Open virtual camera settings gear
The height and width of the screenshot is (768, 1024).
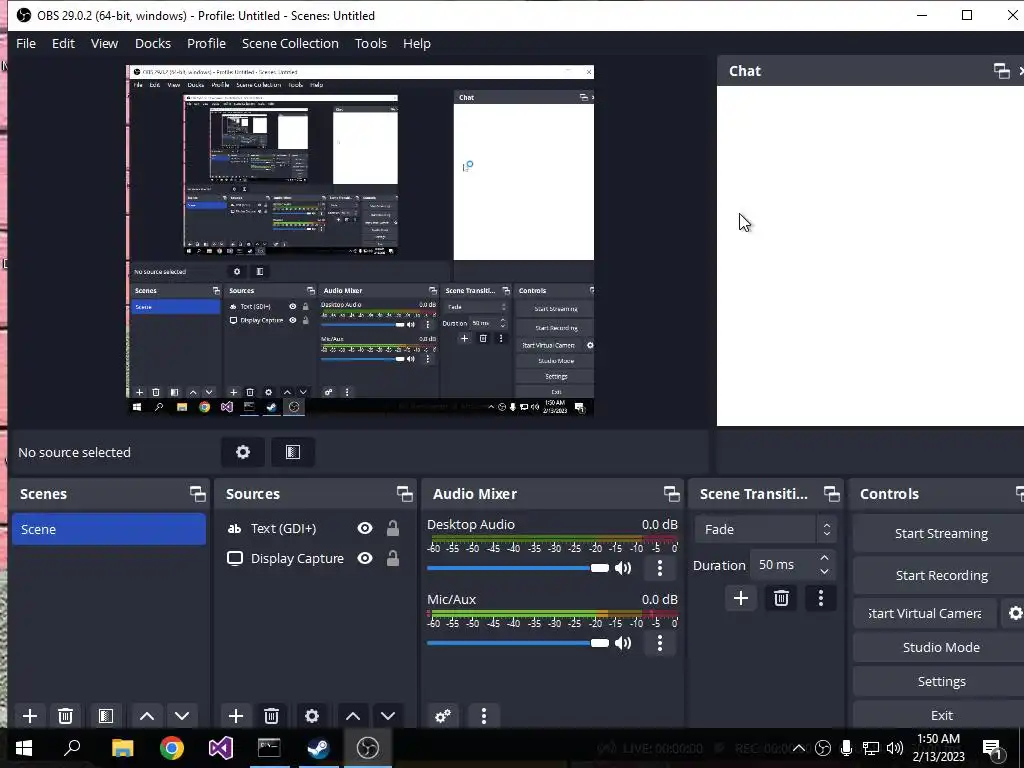(1015, 613)
